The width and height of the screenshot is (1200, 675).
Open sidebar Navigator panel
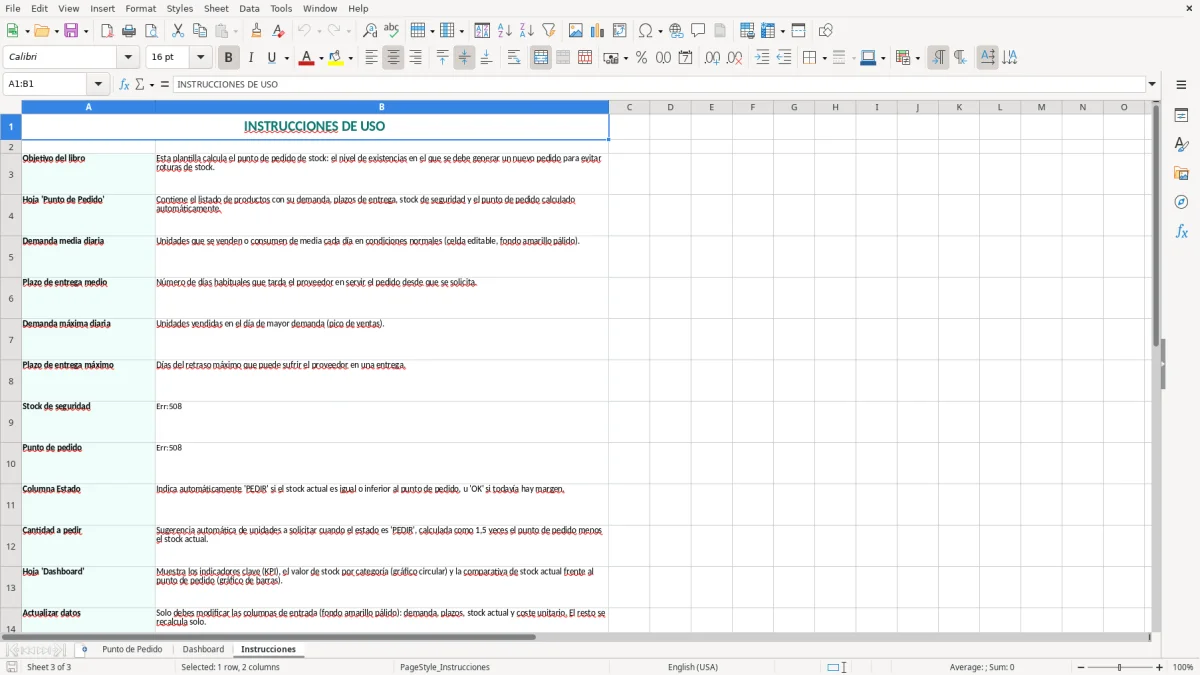click(1181, 202)
